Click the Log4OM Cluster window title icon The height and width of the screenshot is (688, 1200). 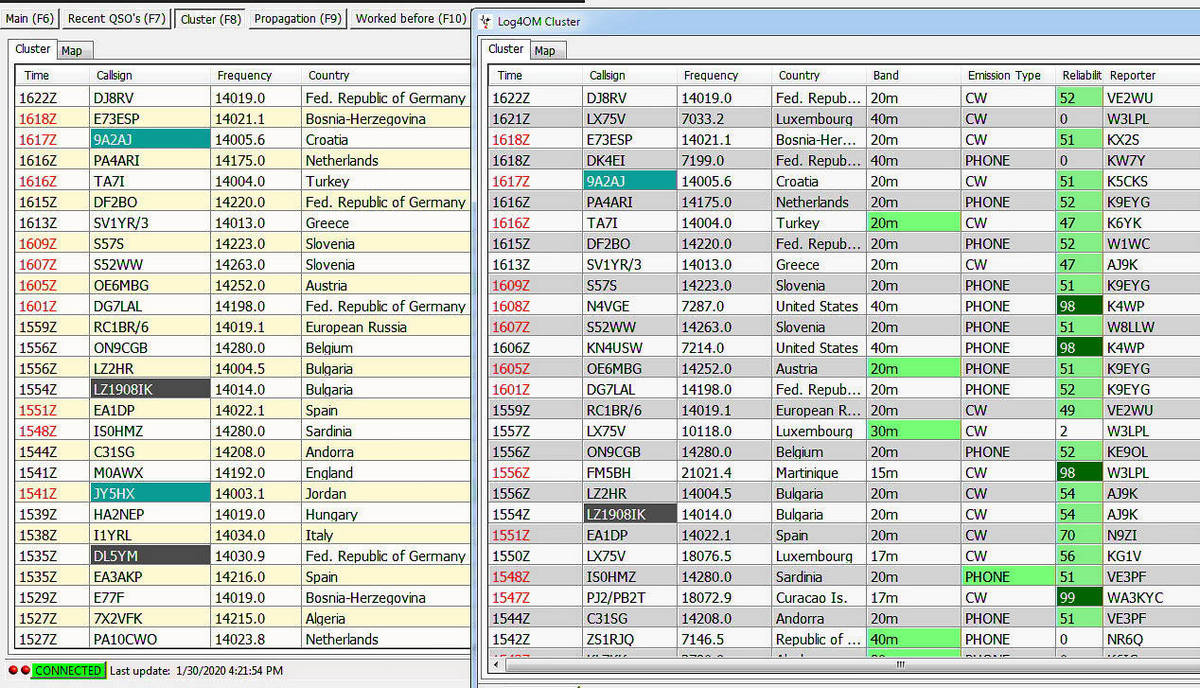pos(486,20)
